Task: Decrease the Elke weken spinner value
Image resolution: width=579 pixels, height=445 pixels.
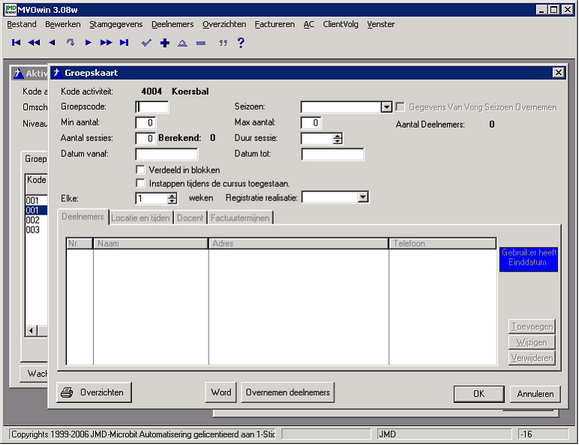Action: 172,201
